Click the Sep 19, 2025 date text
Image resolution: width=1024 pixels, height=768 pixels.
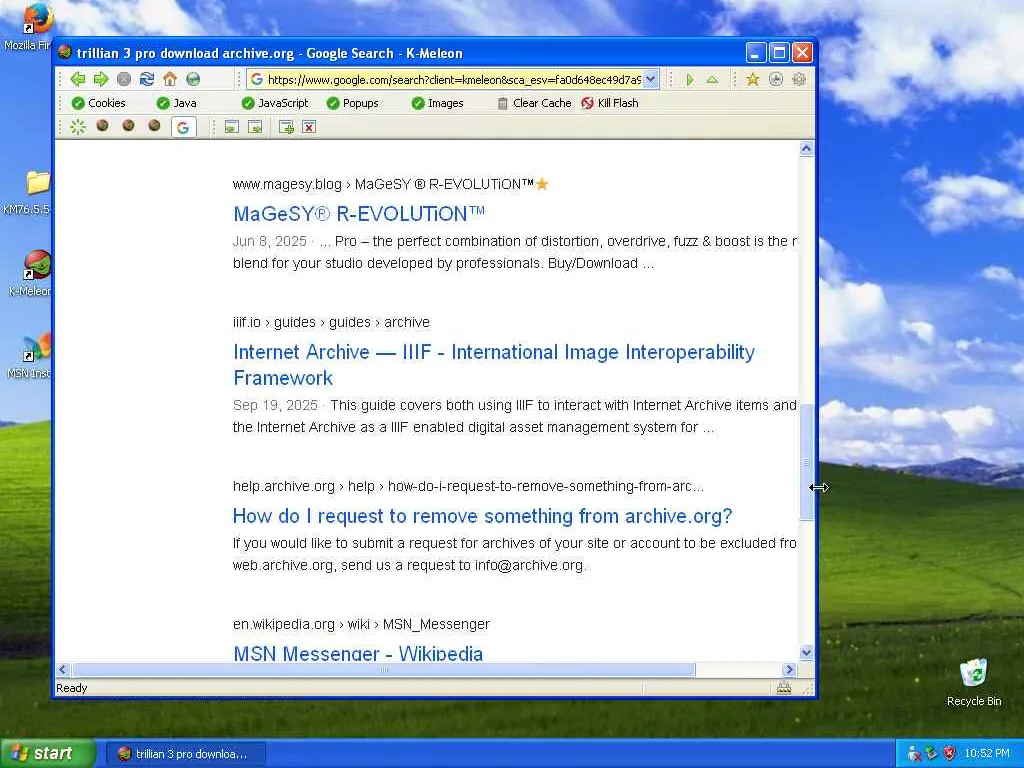[275, 405]
